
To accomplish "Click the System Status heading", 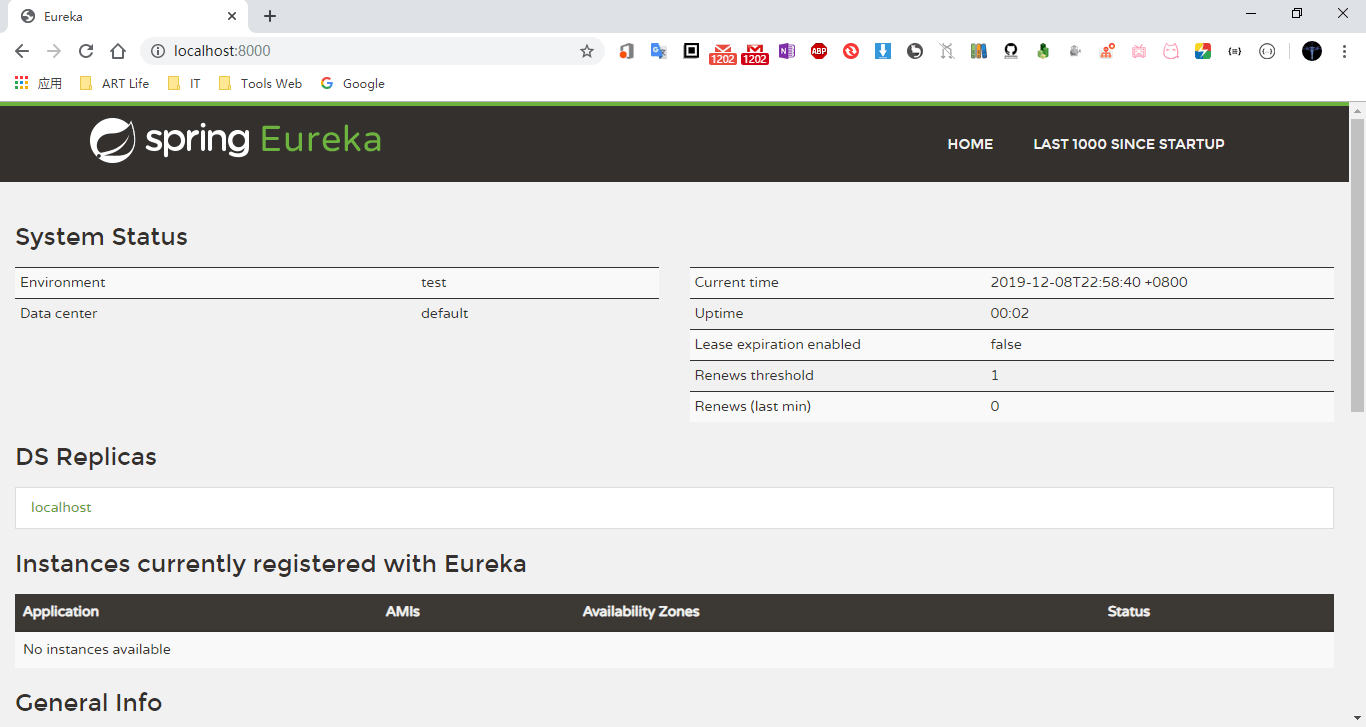I will tap(102, 237).
